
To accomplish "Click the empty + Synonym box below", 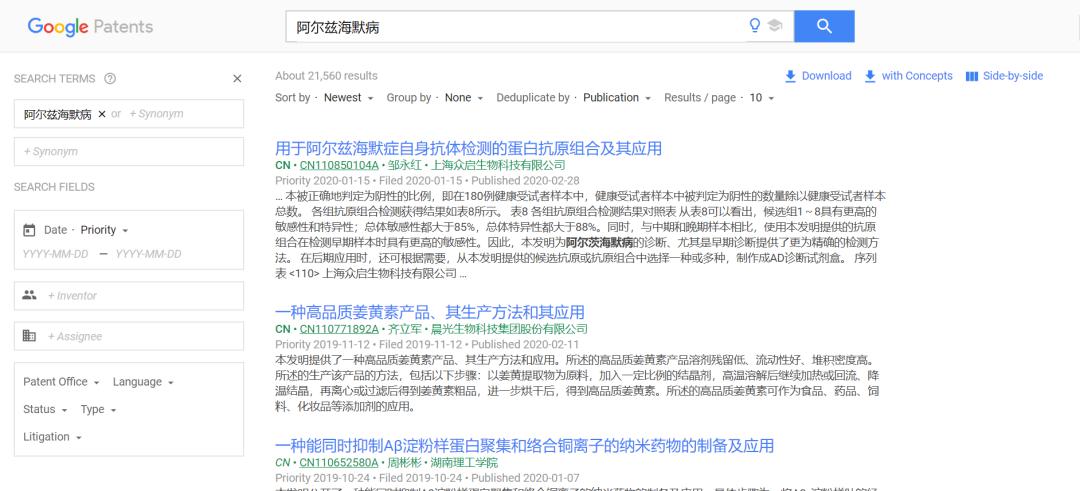I will (x=129, y=152).
